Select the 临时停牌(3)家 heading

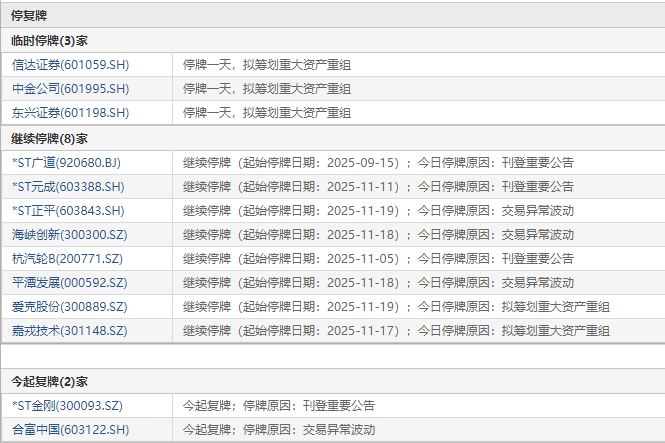click(49, 41)
